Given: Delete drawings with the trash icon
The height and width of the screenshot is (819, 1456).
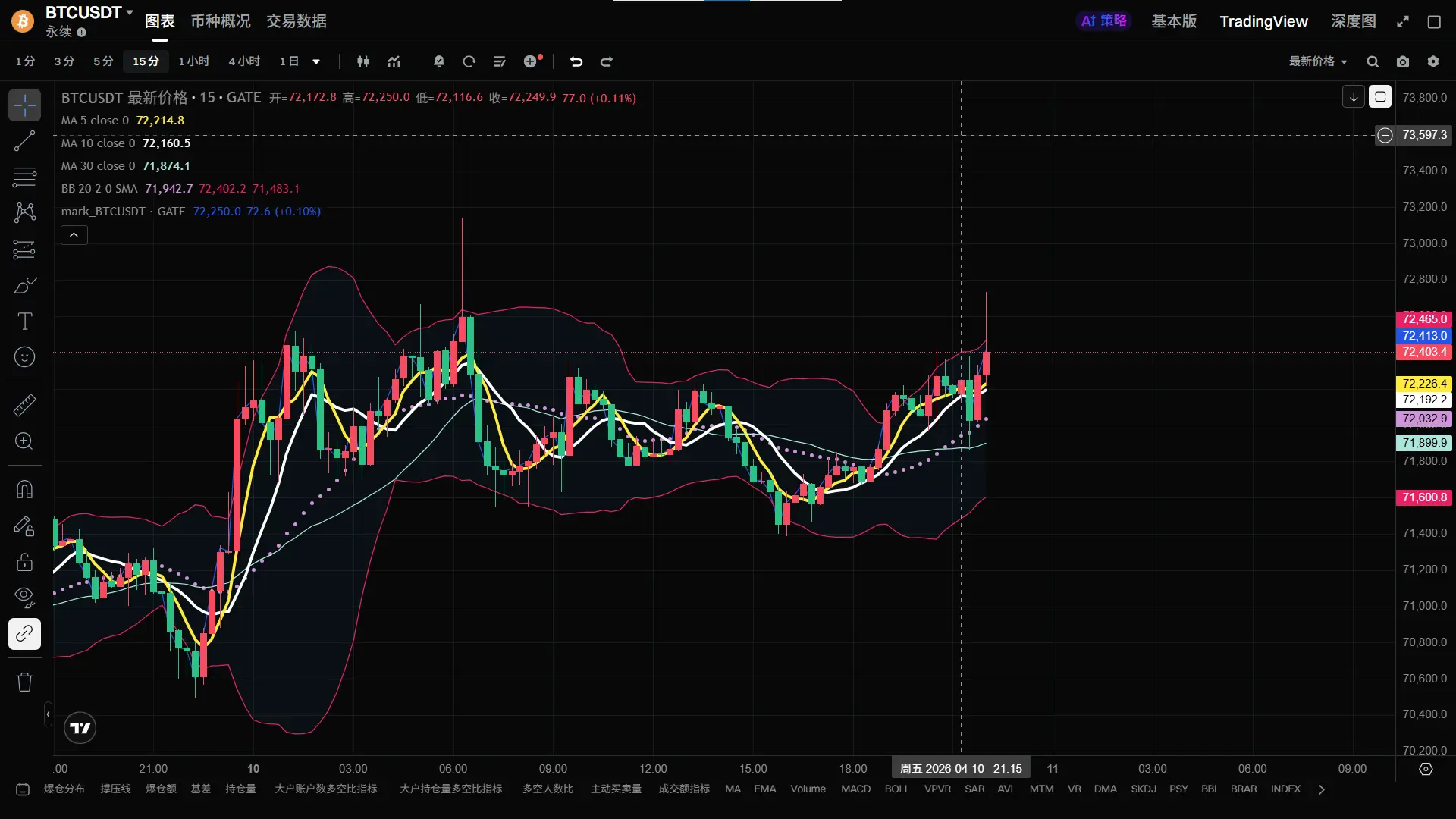Looking at the screenshot, I should (24, 682).
